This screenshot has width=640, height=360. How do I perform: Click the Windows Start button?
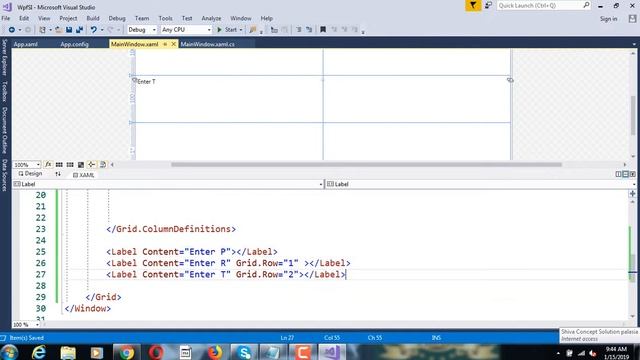(x=9, y=352)
